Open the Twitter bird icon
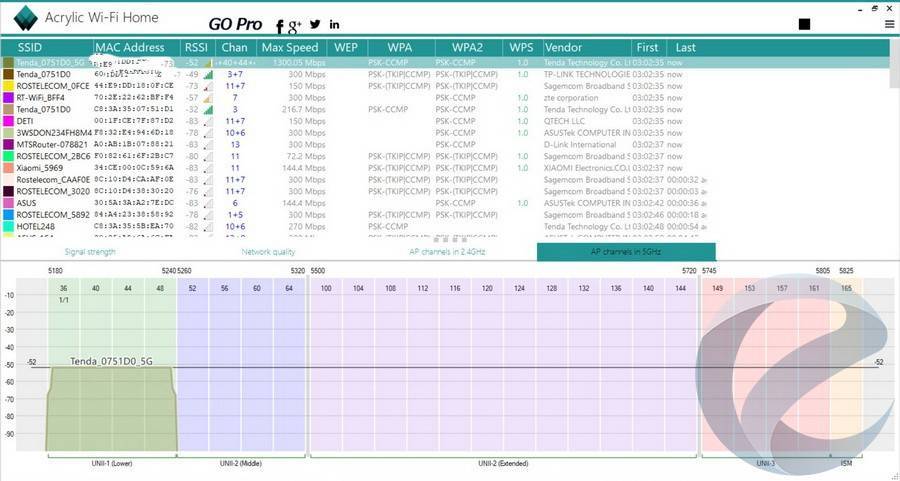Viewport: 900px width, 481px height. point(315,24)
